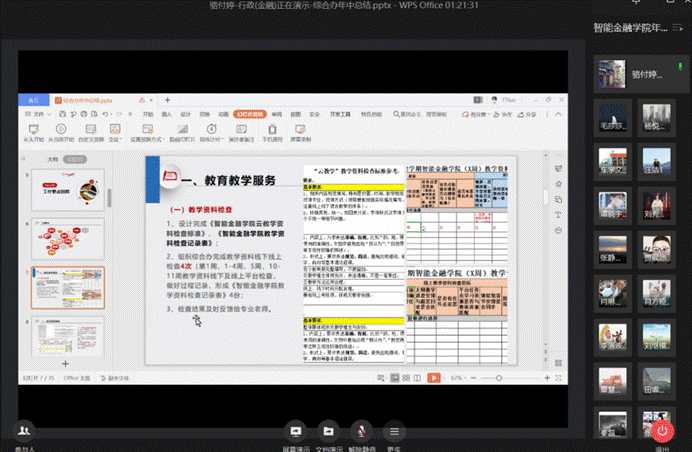
Task: Add a new slide with the plus button
Action: click(65, 364)
